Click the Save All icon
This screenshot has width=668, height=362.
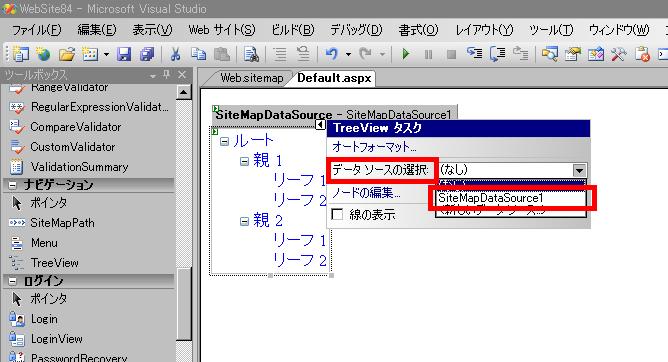147,54
